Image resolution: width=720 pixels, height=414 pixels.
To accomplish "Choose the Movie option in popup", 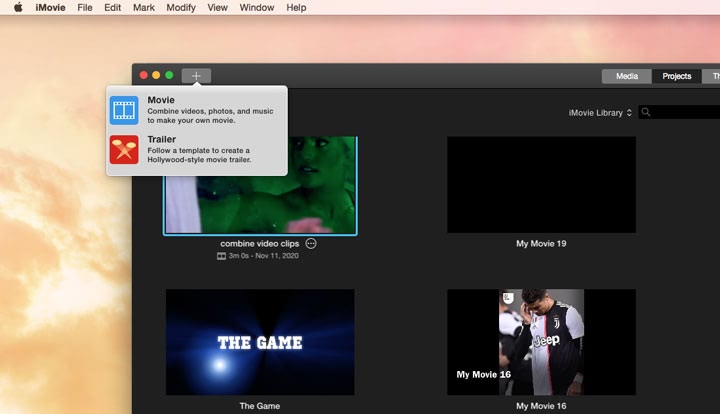I will click(x=197, y=110).
